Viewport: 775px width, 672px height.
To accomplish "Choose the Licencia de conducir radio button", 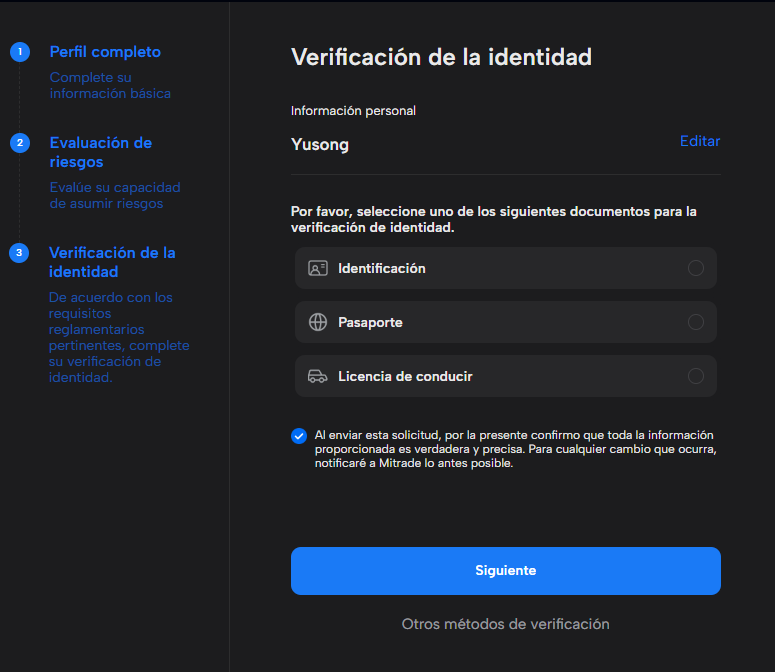I will (x=696, y=376).
